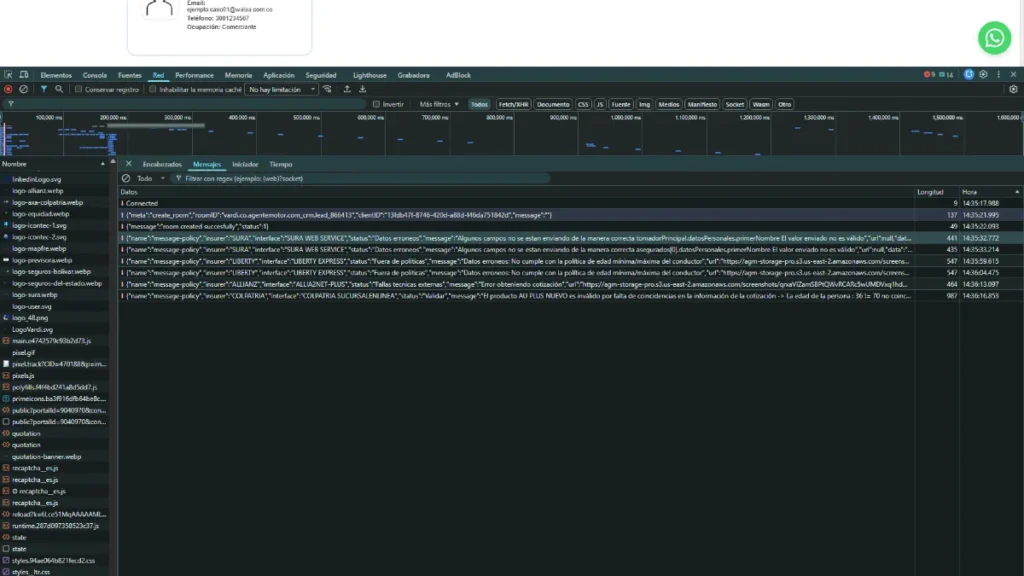Select LogoVardi.svg in request list
The image size is (1024, 576).
point(32,330)
